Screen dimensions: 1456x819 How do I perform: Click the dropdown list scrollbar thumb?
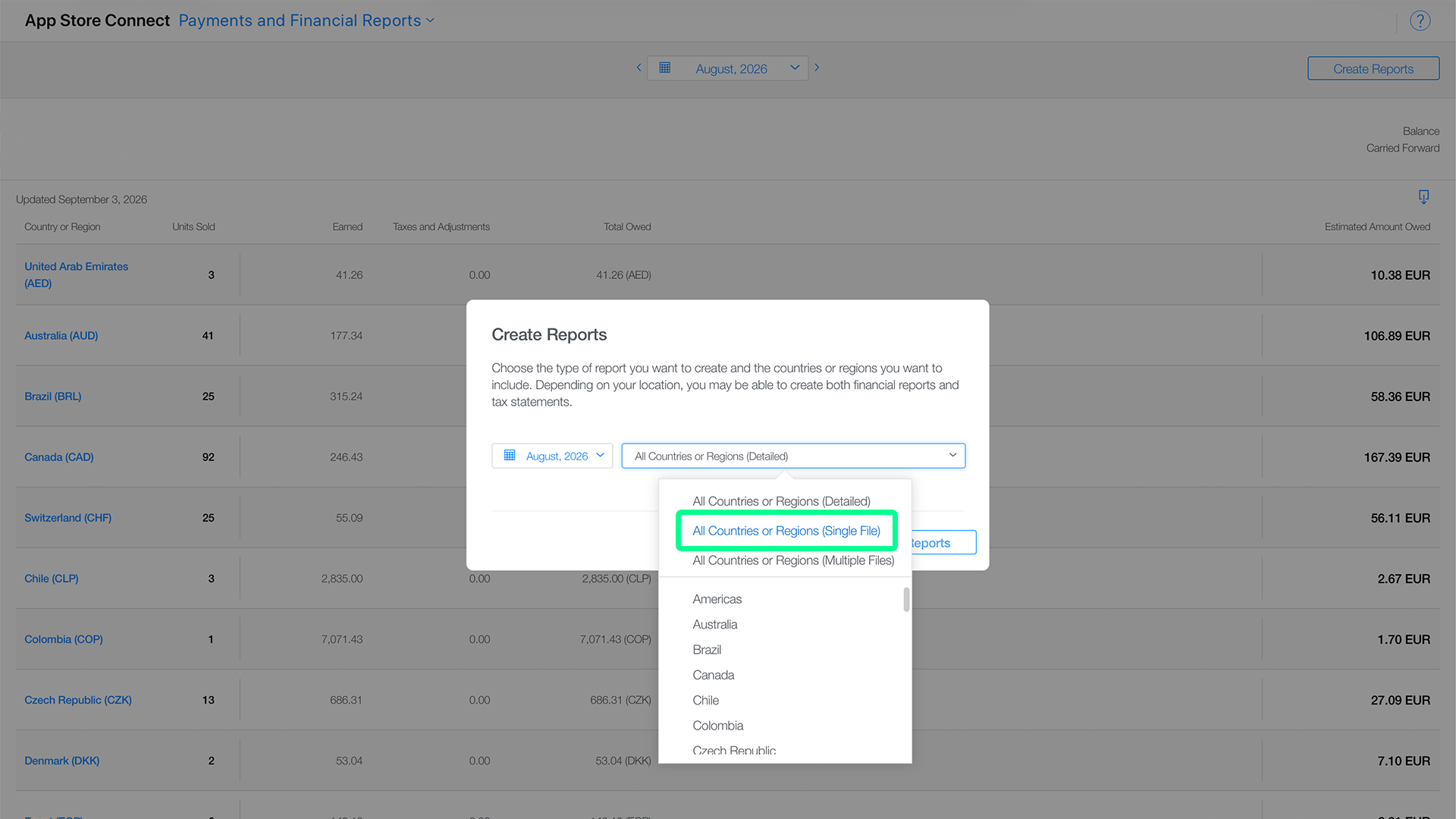[906, 599]
